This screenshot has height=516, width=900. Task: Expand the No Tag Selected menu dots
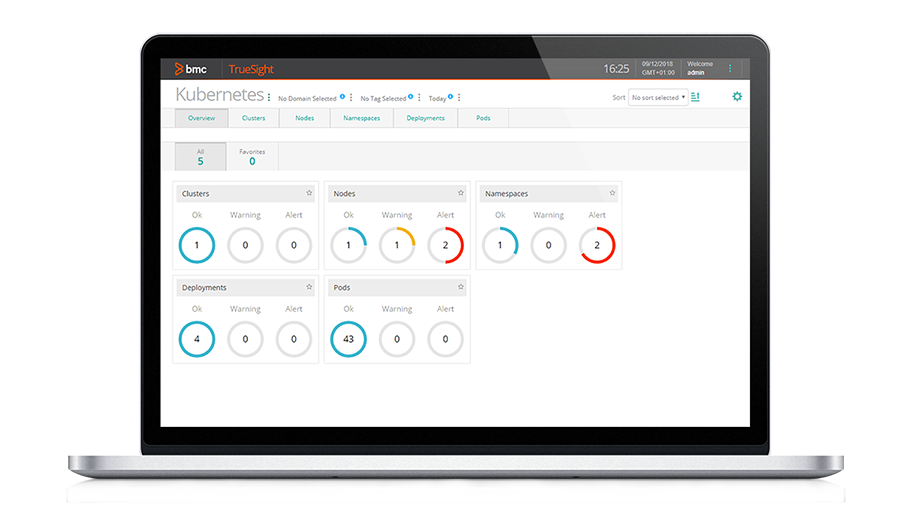pos(419,98)
